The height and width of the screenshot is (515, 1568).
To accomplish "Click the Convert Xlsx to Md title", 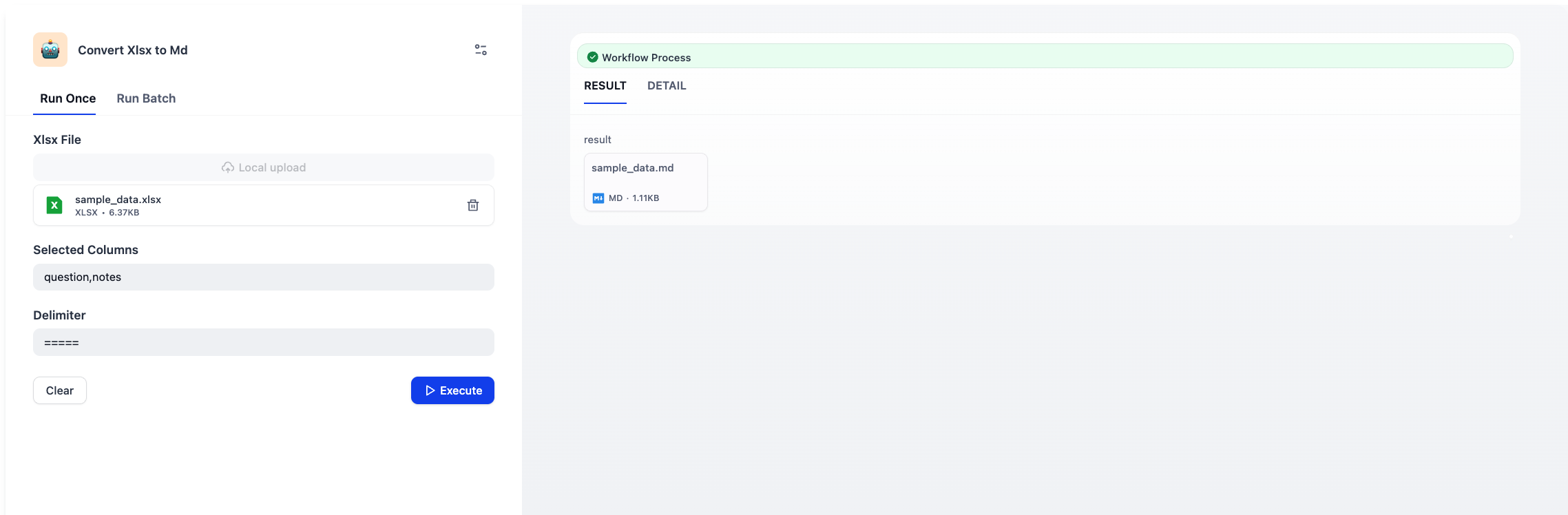I will [x=132, y=50].
